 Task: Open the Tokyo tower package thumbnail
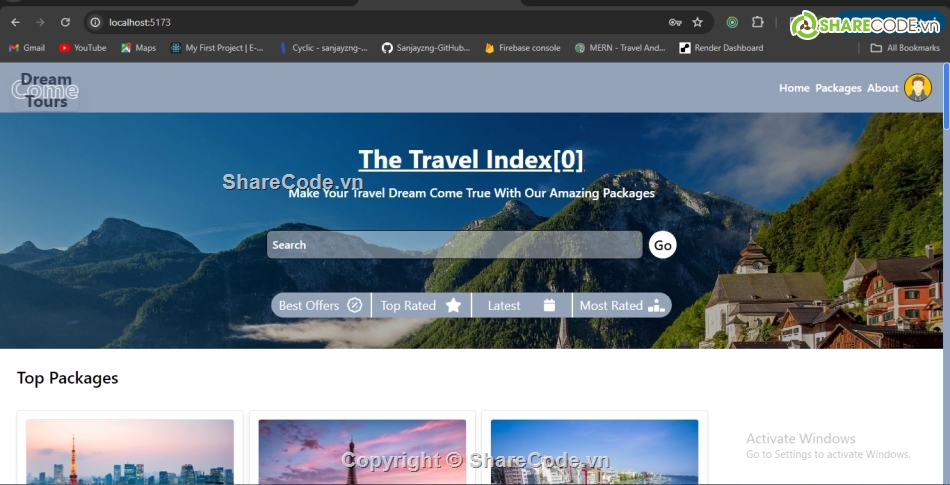(x=130, y=452)
